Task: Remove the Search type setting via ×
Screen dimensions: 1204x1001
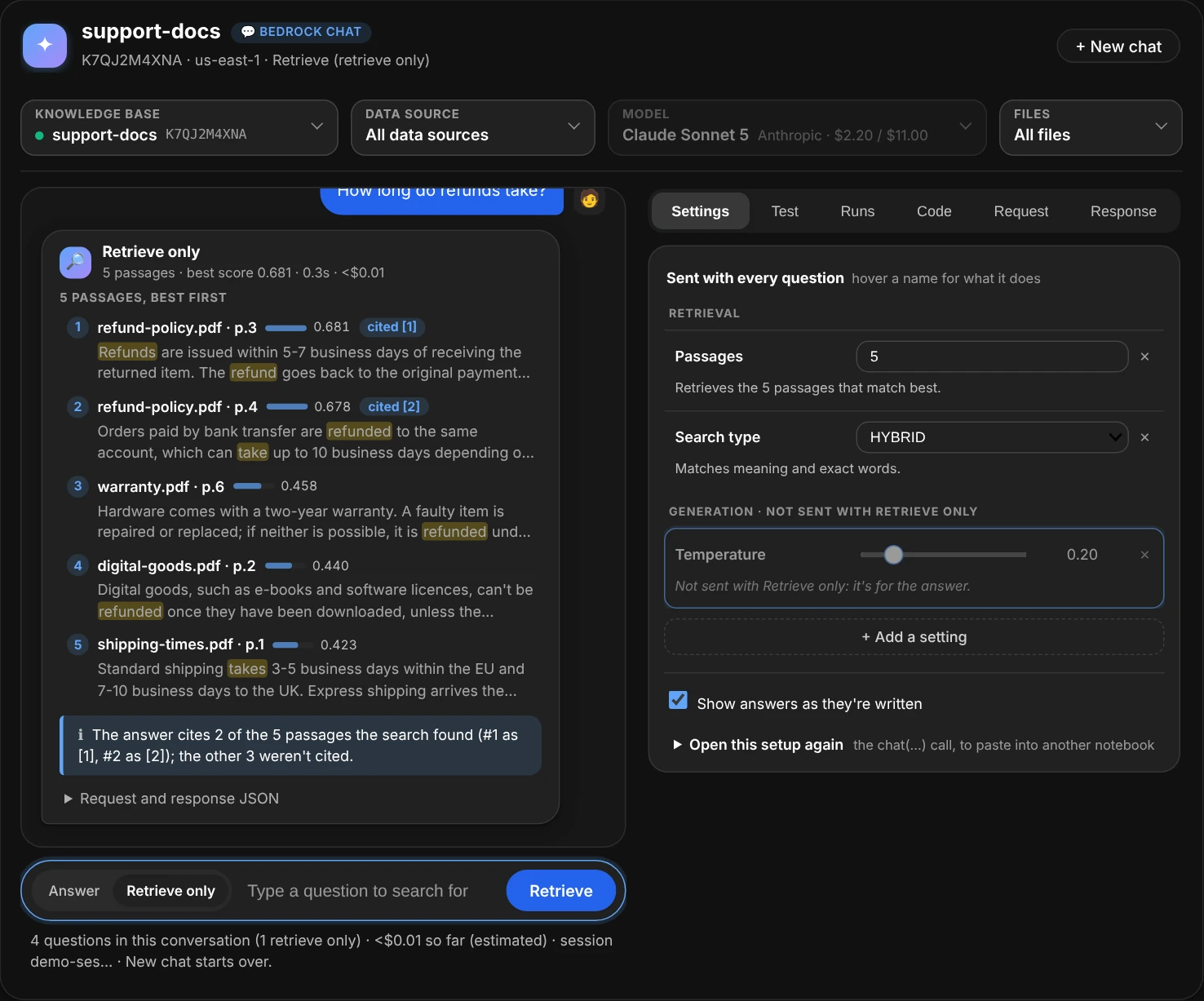Action: click(x=1144, y=437)
